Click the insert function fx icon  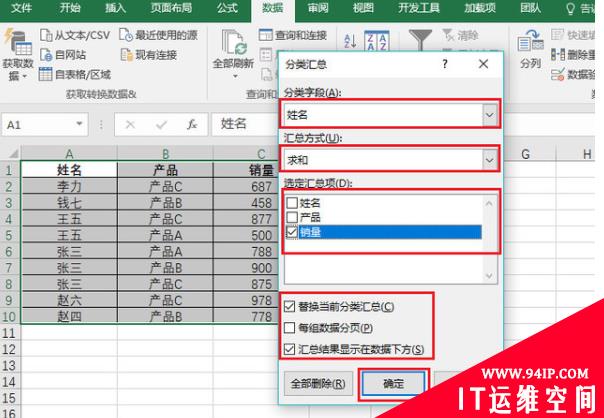[192, 124]
